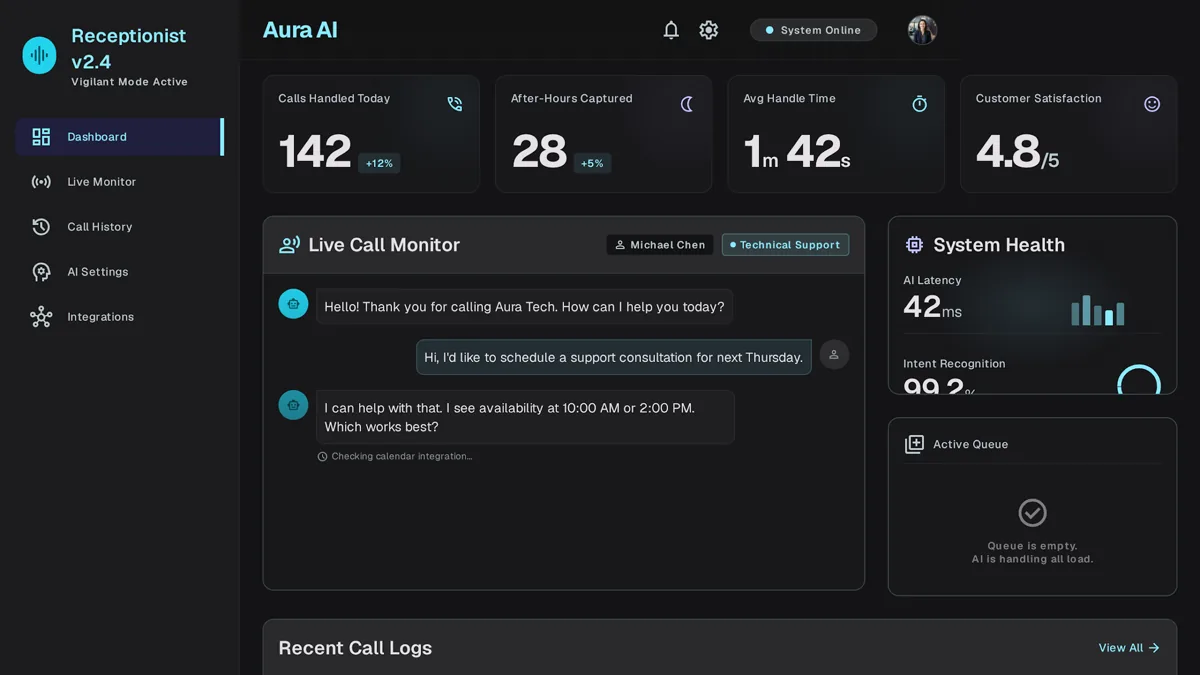Click the queue empty checkmark icon
This screenshot has width=1200, height=675.
[x=1032, y=513]
